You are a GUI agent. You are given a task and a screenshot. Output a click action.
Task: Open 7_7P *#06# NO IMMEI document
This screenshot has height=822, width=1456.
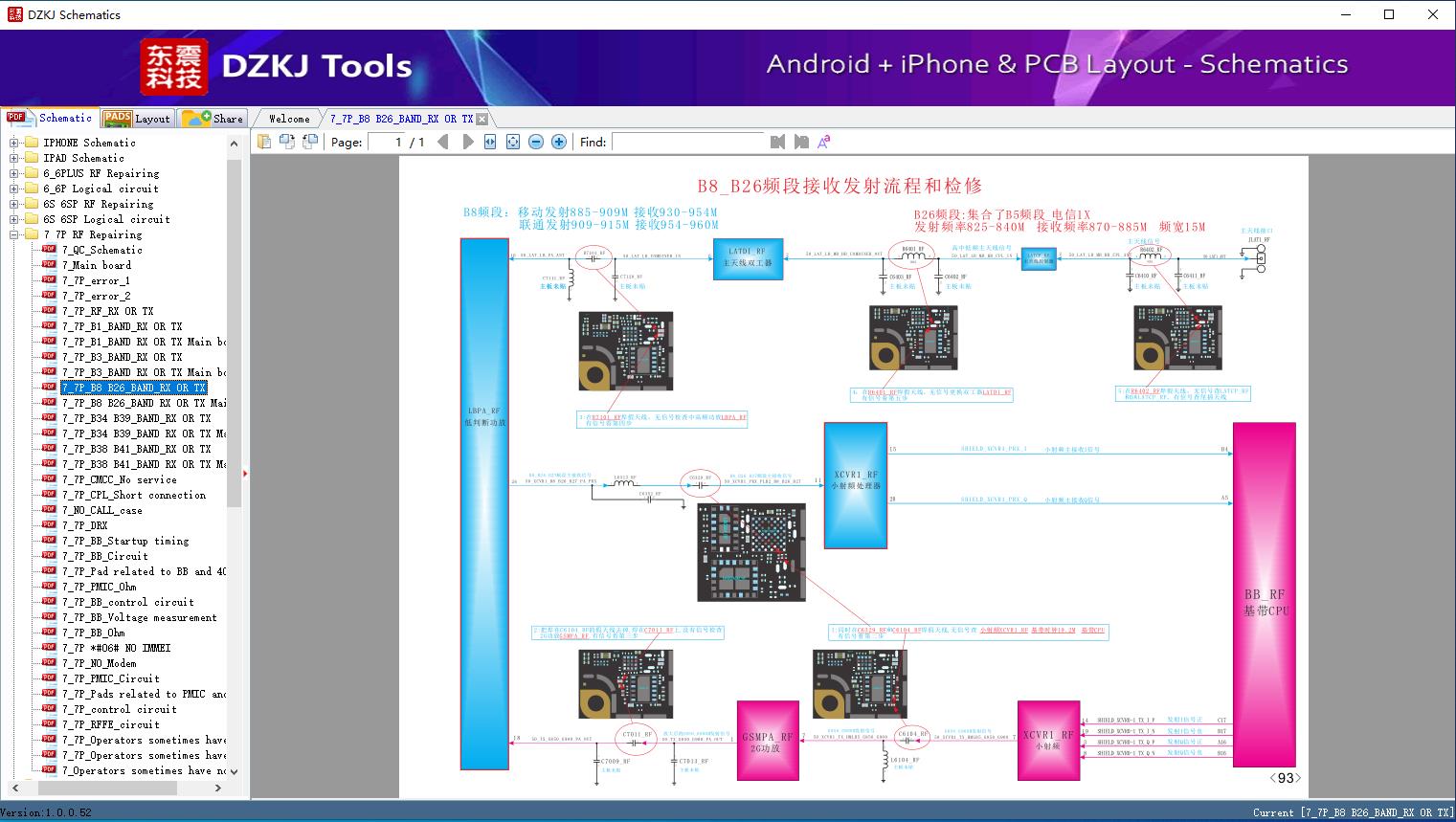117,648
